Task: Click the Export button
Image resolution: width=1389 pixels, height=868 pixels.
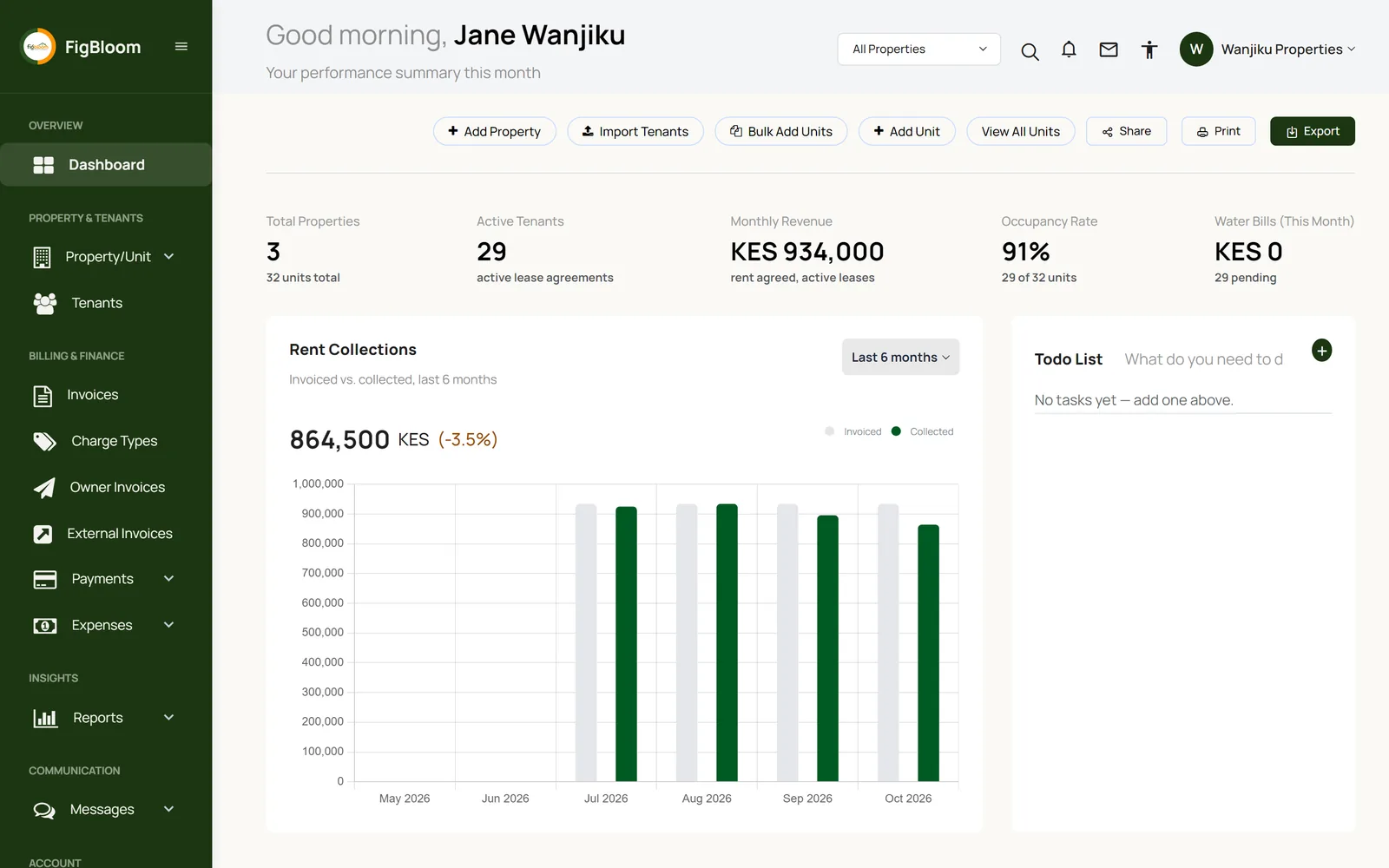Action: 1313,131
